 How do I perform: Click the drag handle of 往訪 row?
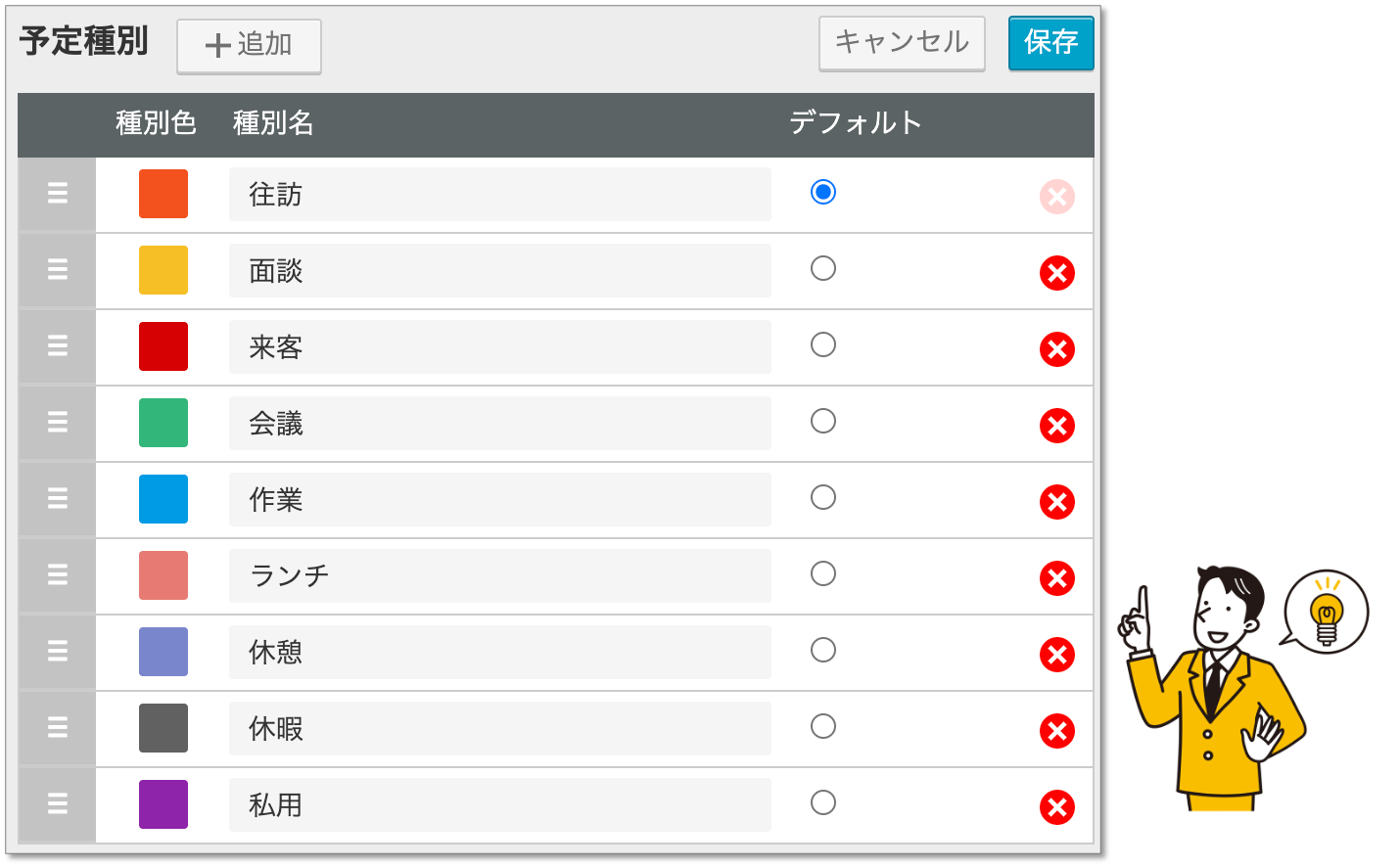[58, 194]
